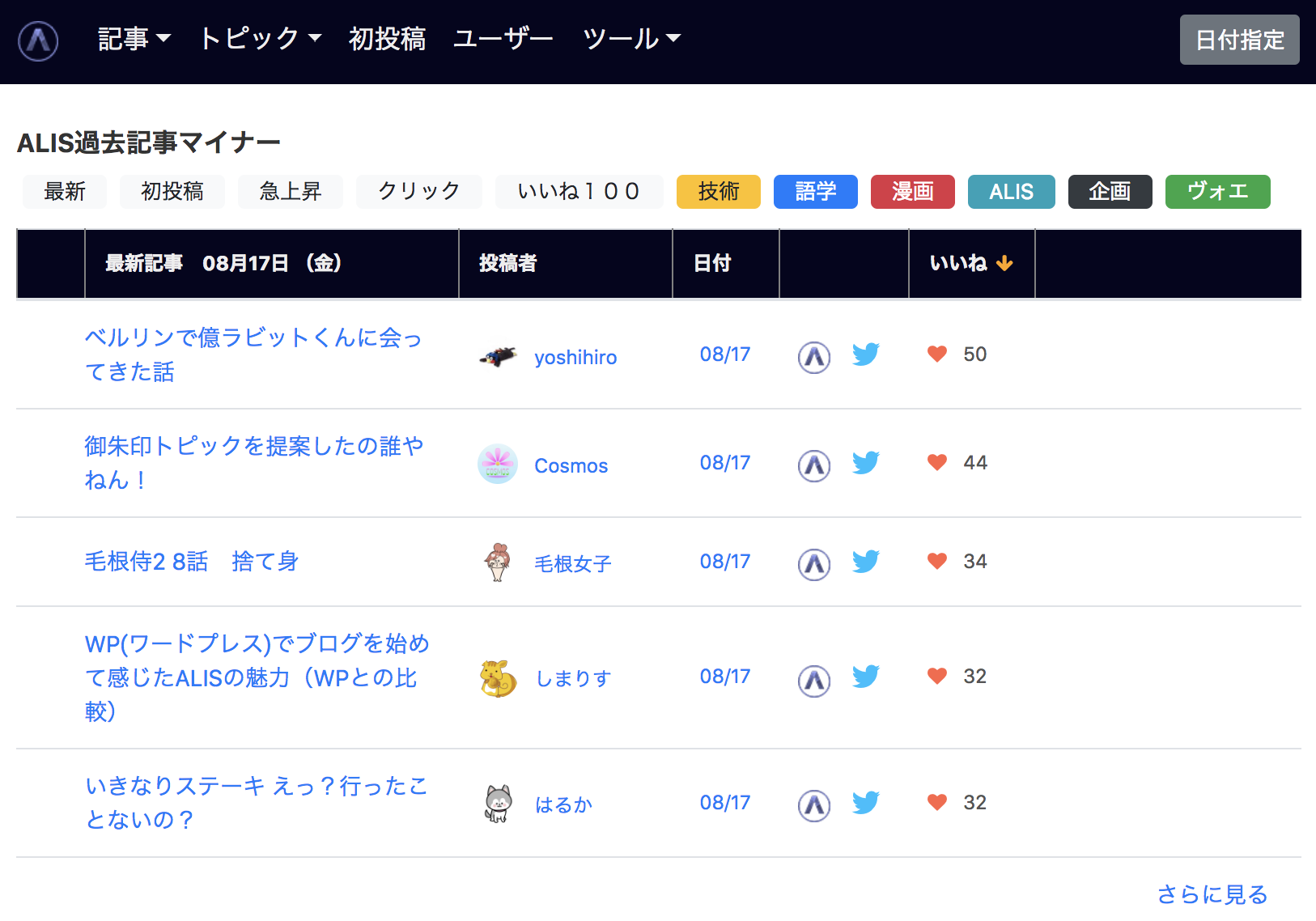Click Twitter icon in Cosmos row
Viewport: 1316px width, 921px height.
click(x=865, y=463)
